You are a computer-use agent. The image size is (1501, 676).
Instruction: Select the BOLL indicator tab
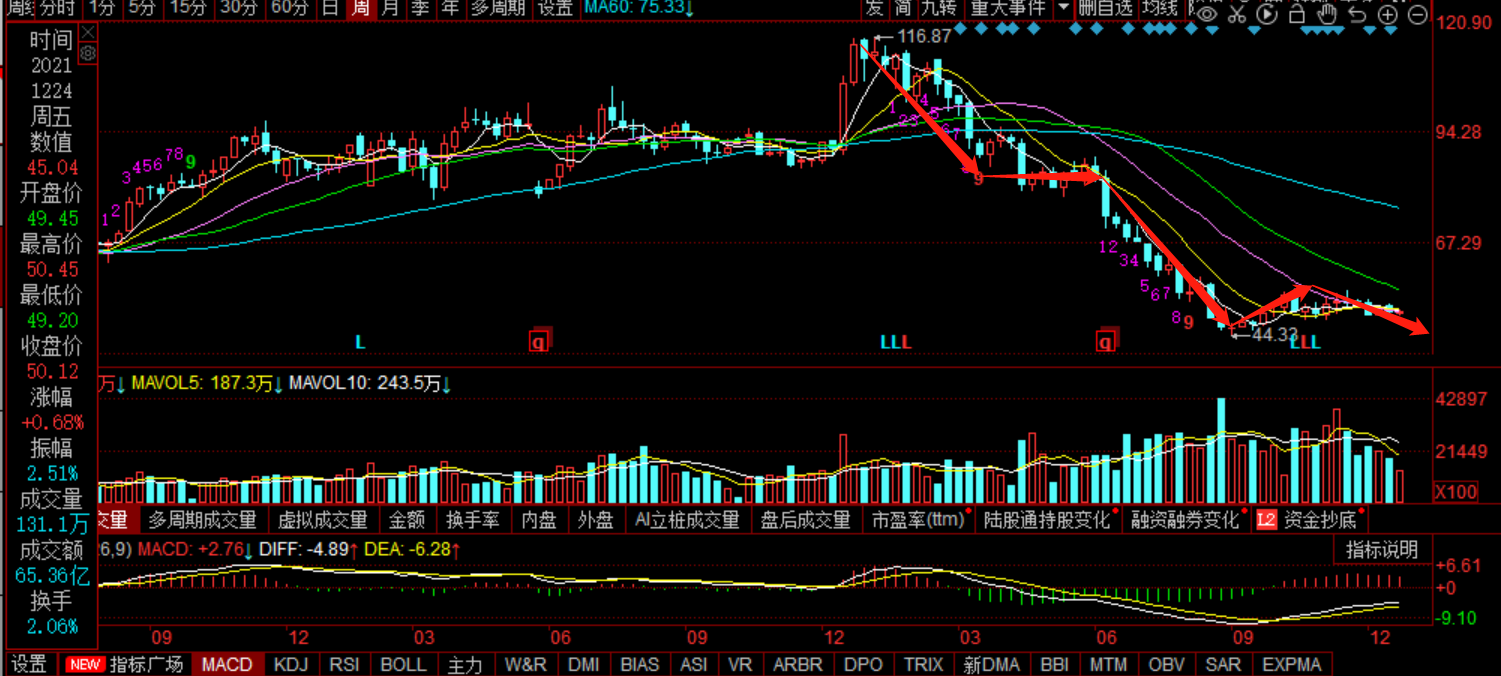point(403,665)
